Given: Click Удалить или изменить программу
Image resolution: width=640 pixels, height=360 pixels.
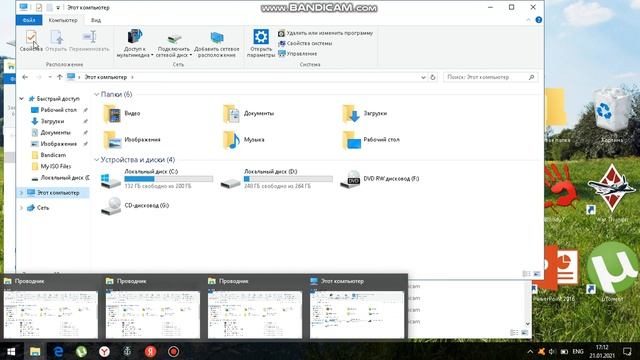Looking at the screenshot, I should 325,33.
